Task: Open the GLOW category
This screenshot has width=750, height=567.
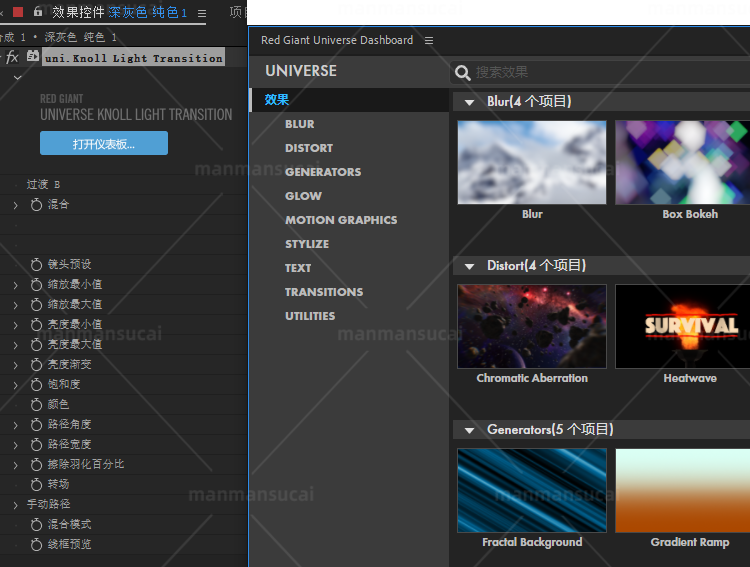Action: pos(304,196)
